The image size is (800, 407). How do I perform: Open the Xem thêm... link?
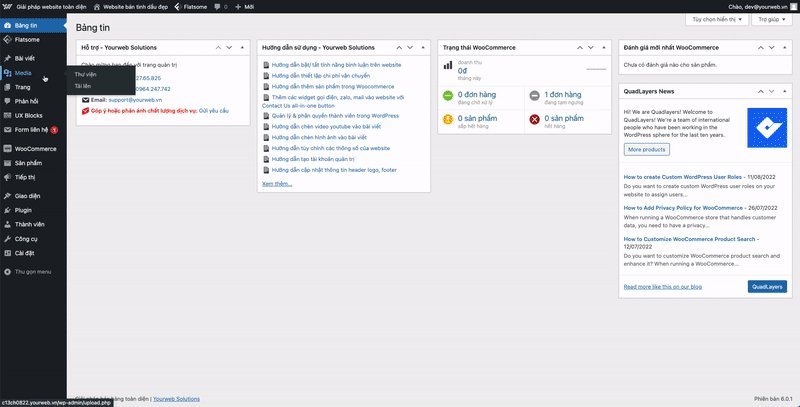[277, 184]
